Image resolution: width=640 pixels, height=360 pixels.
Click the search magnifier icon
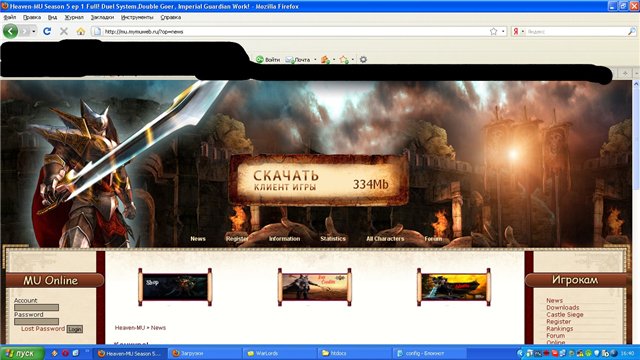coord(631,31)
